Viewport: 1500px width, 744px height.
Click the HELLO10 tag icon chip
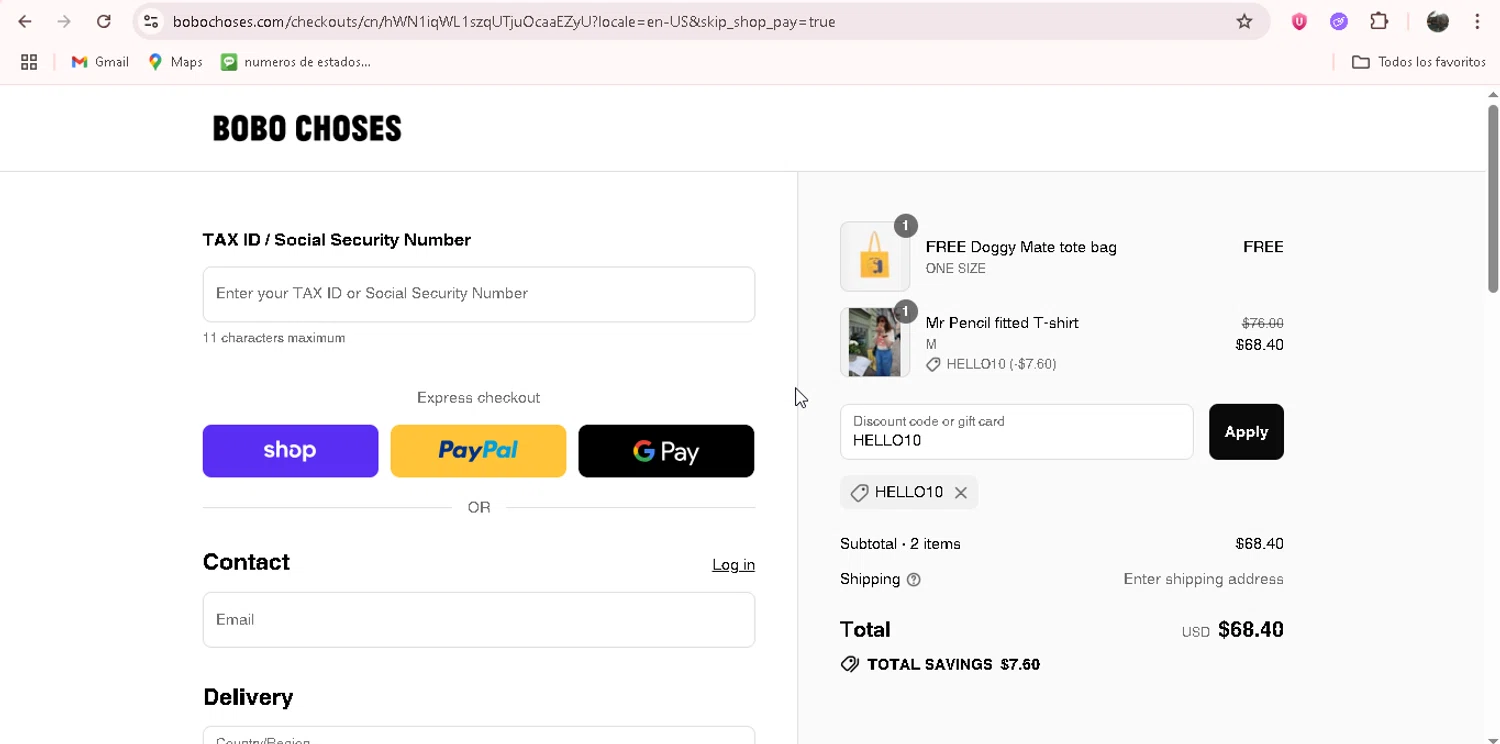point(859,493)
